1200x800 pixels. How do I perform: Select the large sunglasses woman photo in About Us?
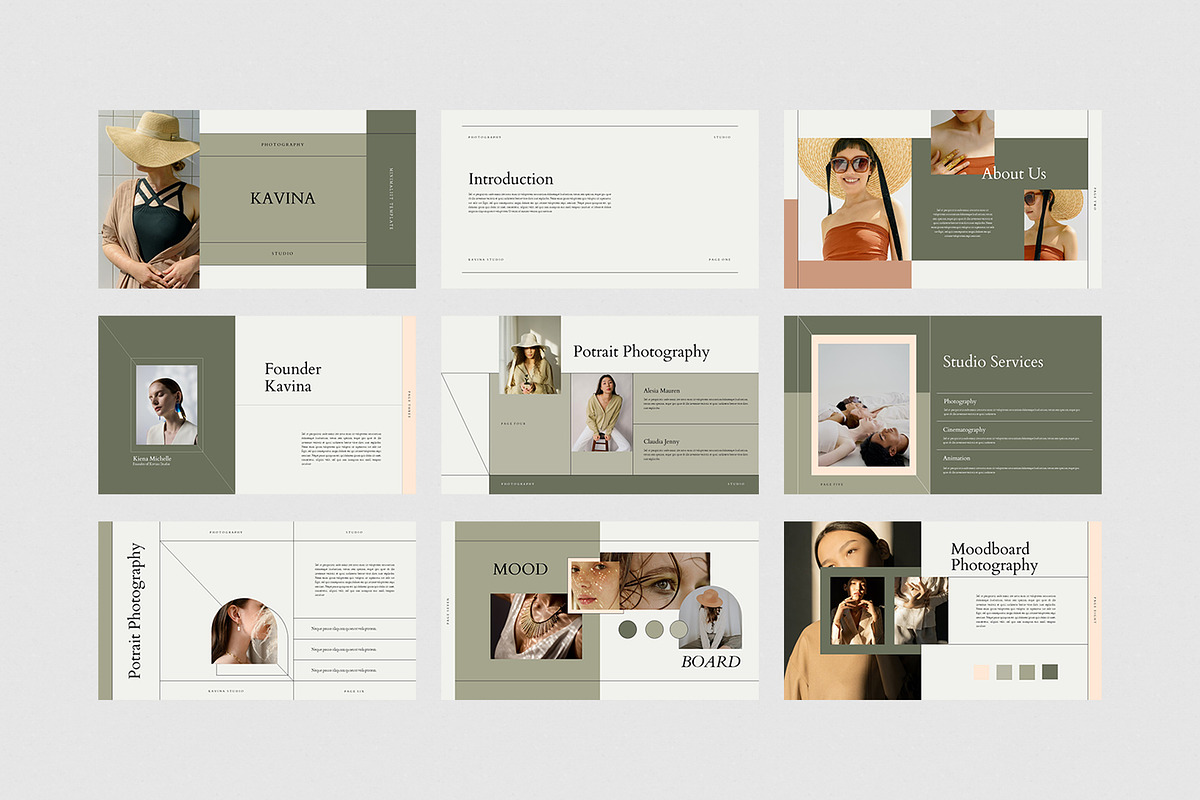pyautogui.click(x=855, y=199)
